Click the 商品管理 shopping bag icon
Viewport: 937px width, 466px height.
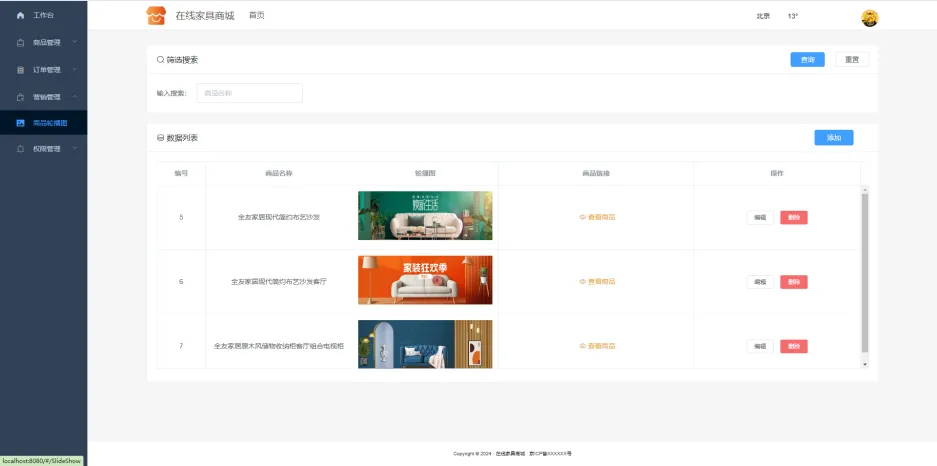tap(20, 43)
